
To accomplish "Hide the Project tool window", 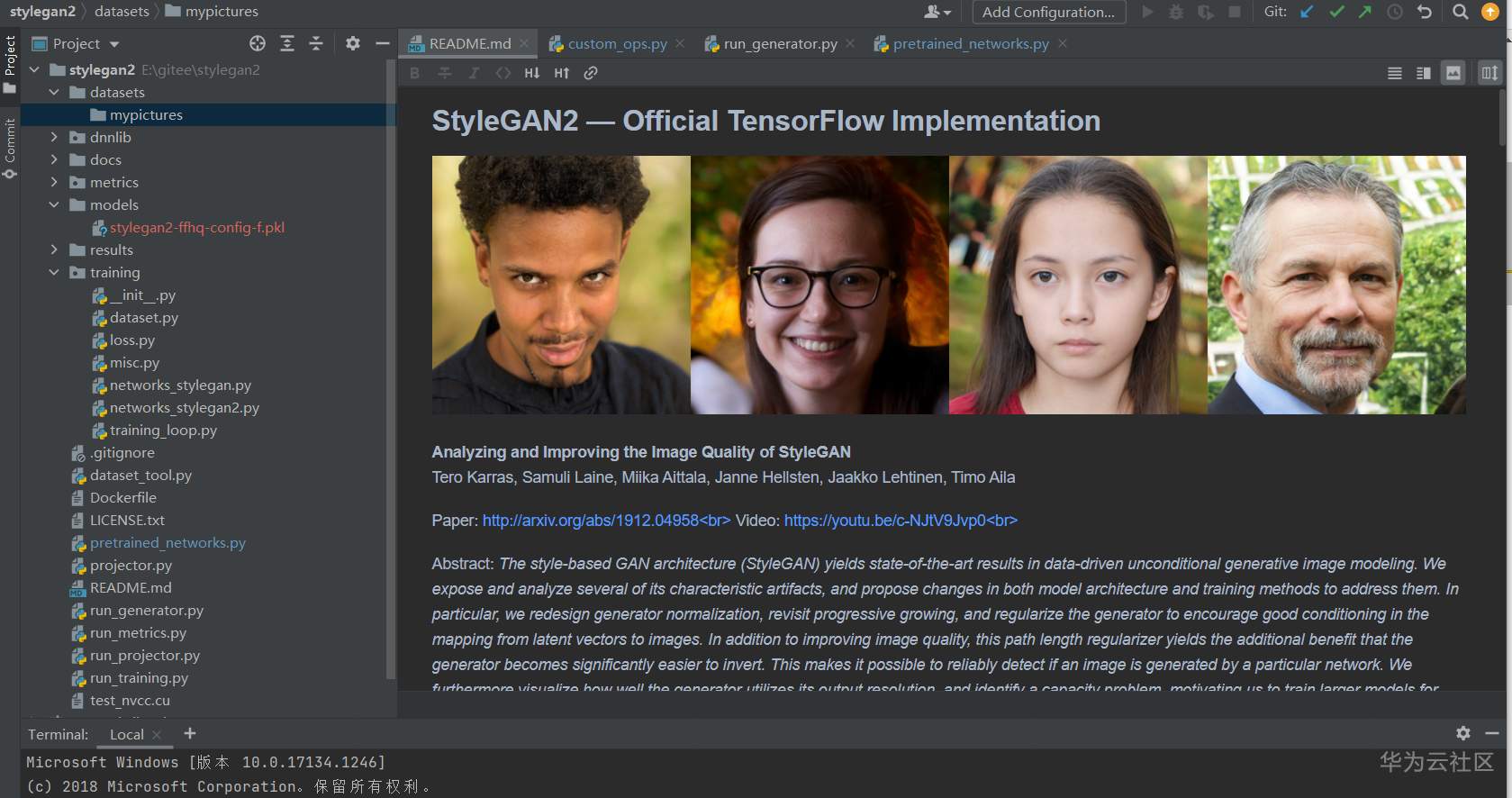I will [382, 43].
